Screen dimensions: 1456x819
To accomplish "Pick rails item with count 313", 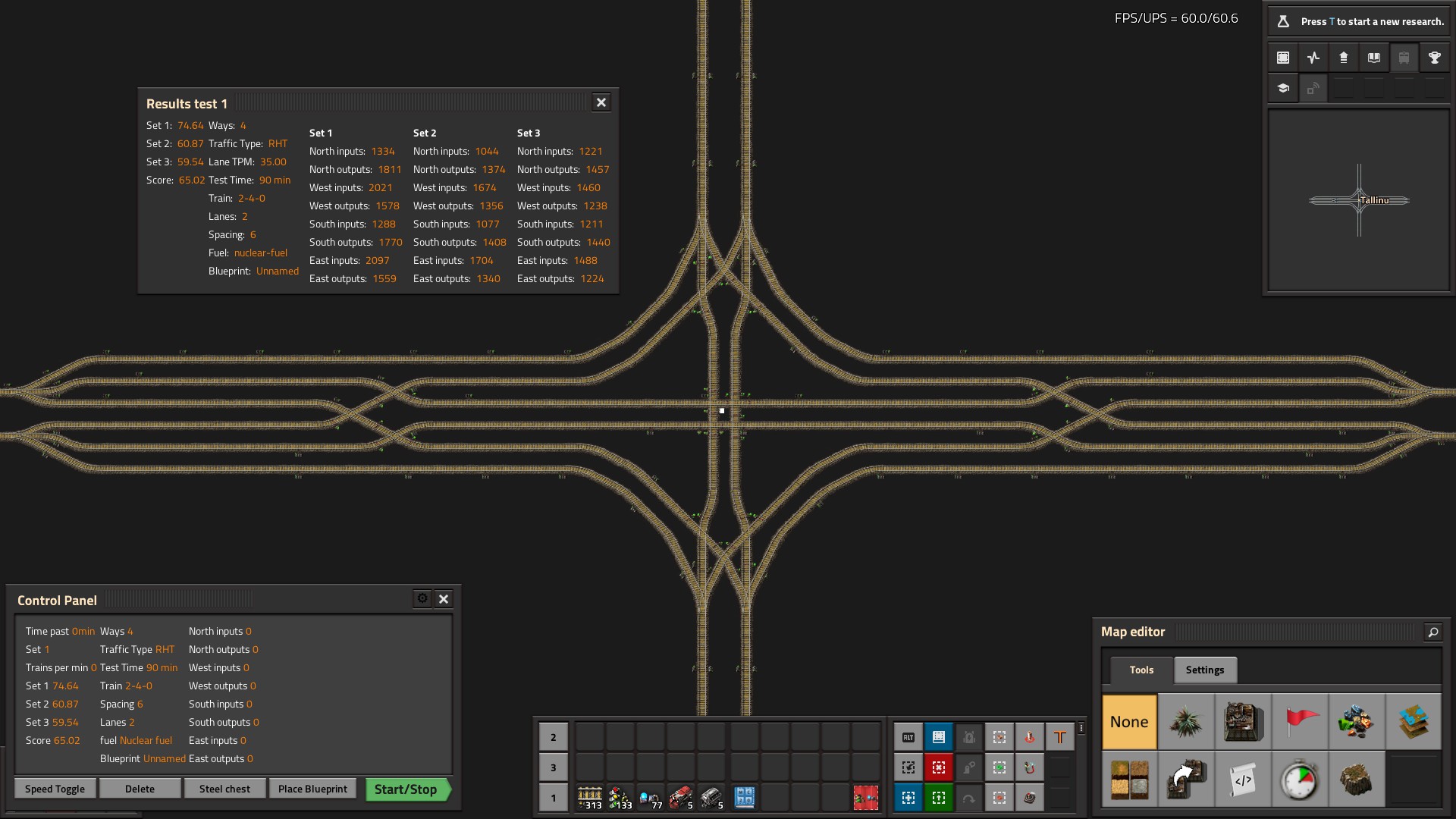I will [x=590, y=797].
